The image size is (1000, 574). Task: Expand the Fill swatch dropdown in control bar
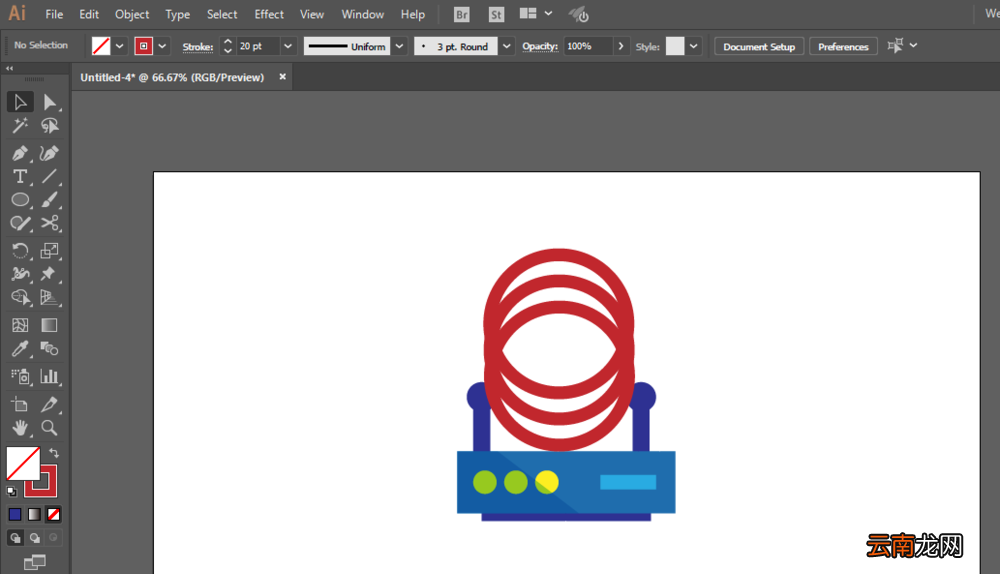point(119,46)
